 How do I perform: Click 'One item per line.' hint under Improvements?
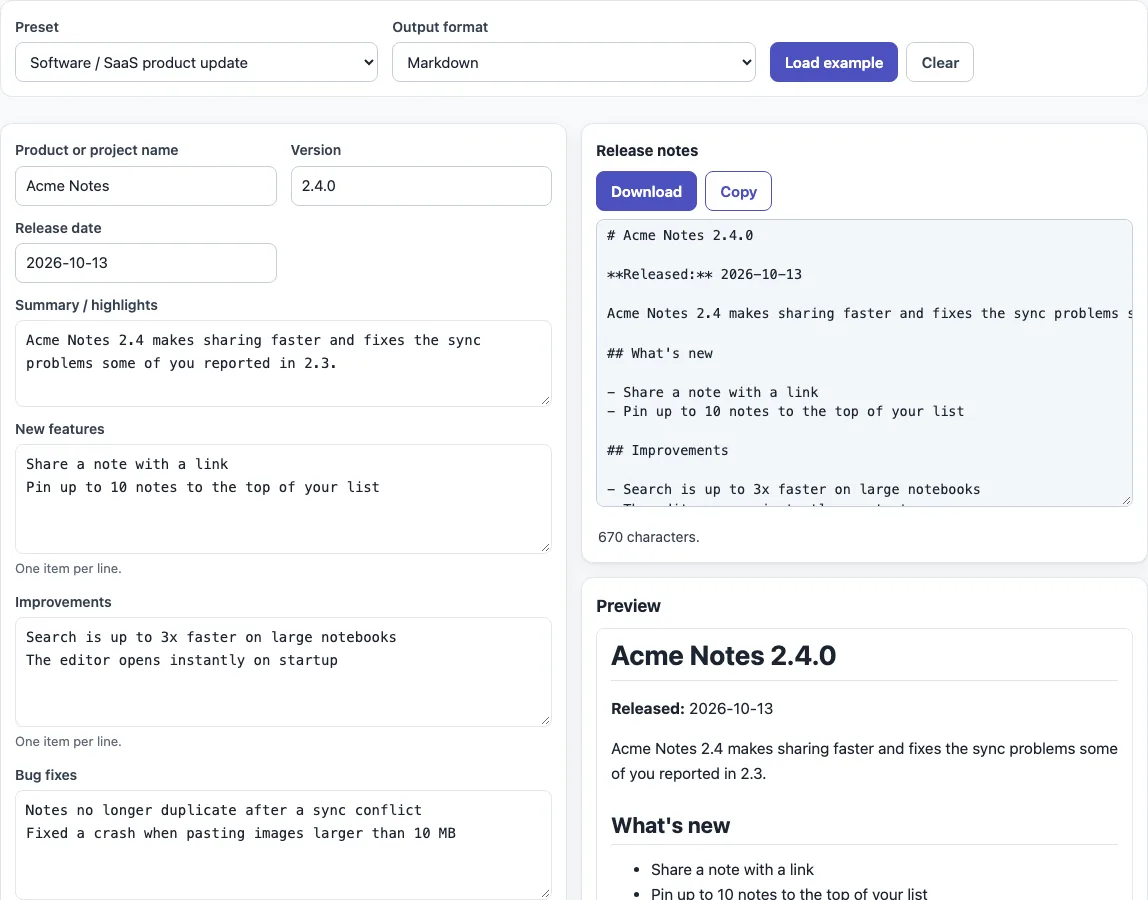(68, 741)
